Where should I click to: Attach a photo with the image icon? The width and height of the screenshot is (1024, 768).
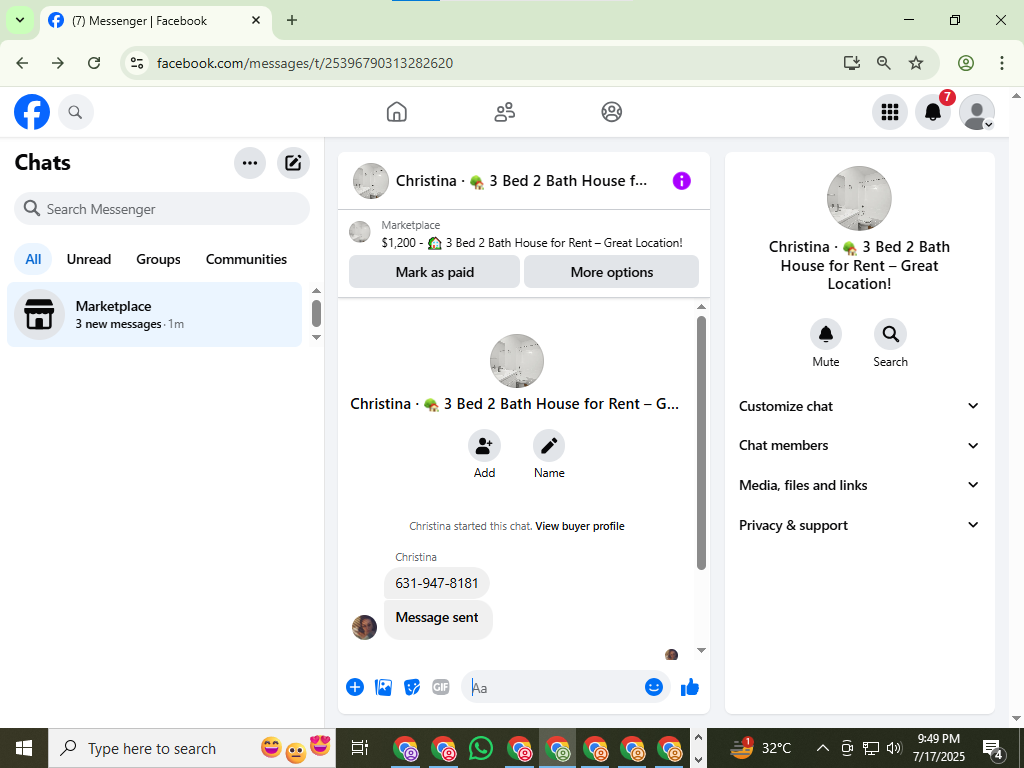383,687
